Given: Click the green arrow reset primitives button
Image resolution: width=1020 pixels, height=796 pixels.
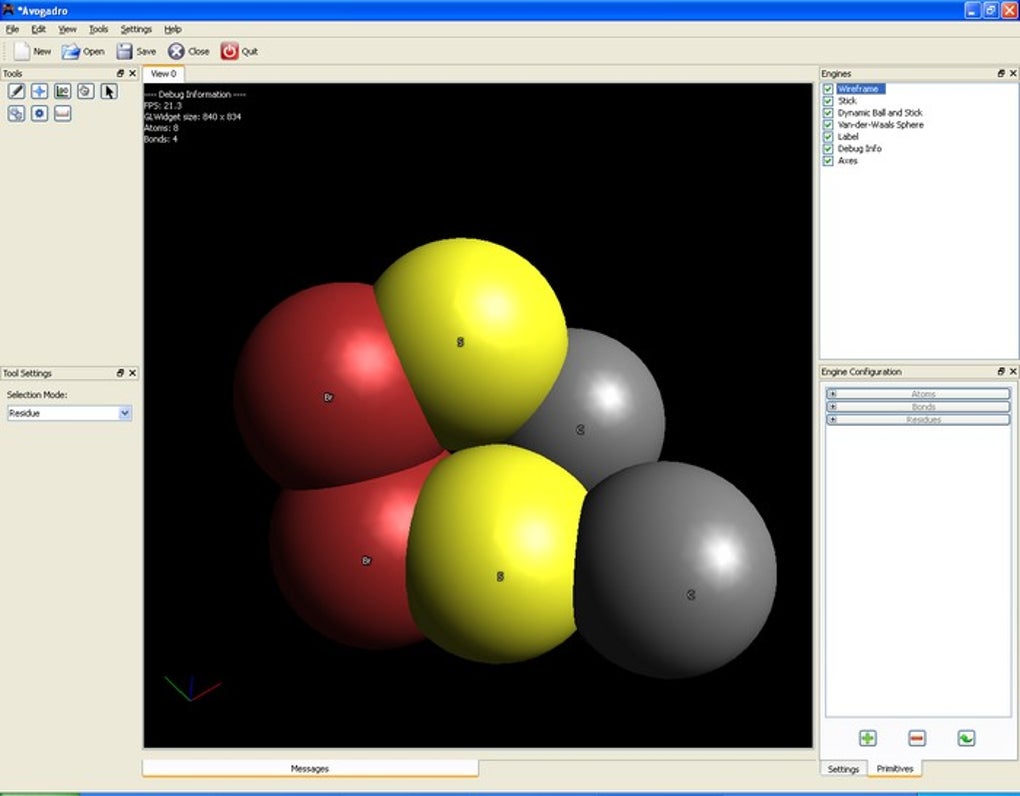Looking at the screenshot, I should 967,738.
